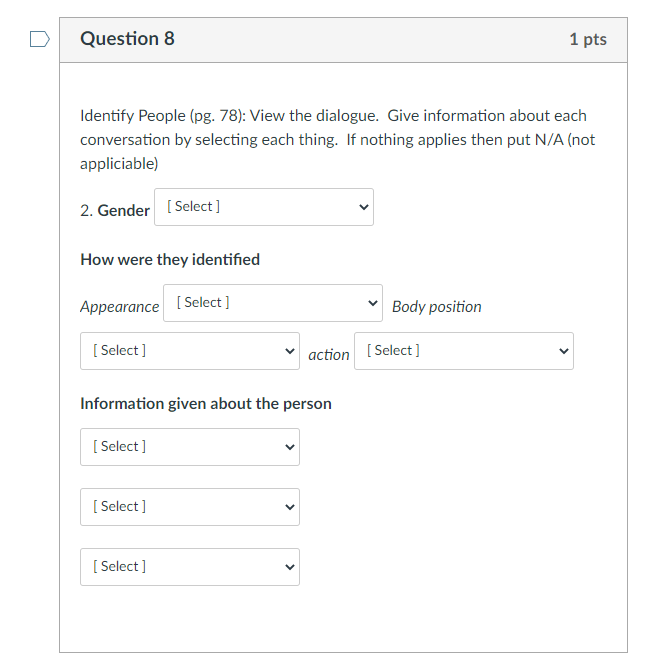
Task: Open first dropdown under Information given
Action: click(190, 447)
